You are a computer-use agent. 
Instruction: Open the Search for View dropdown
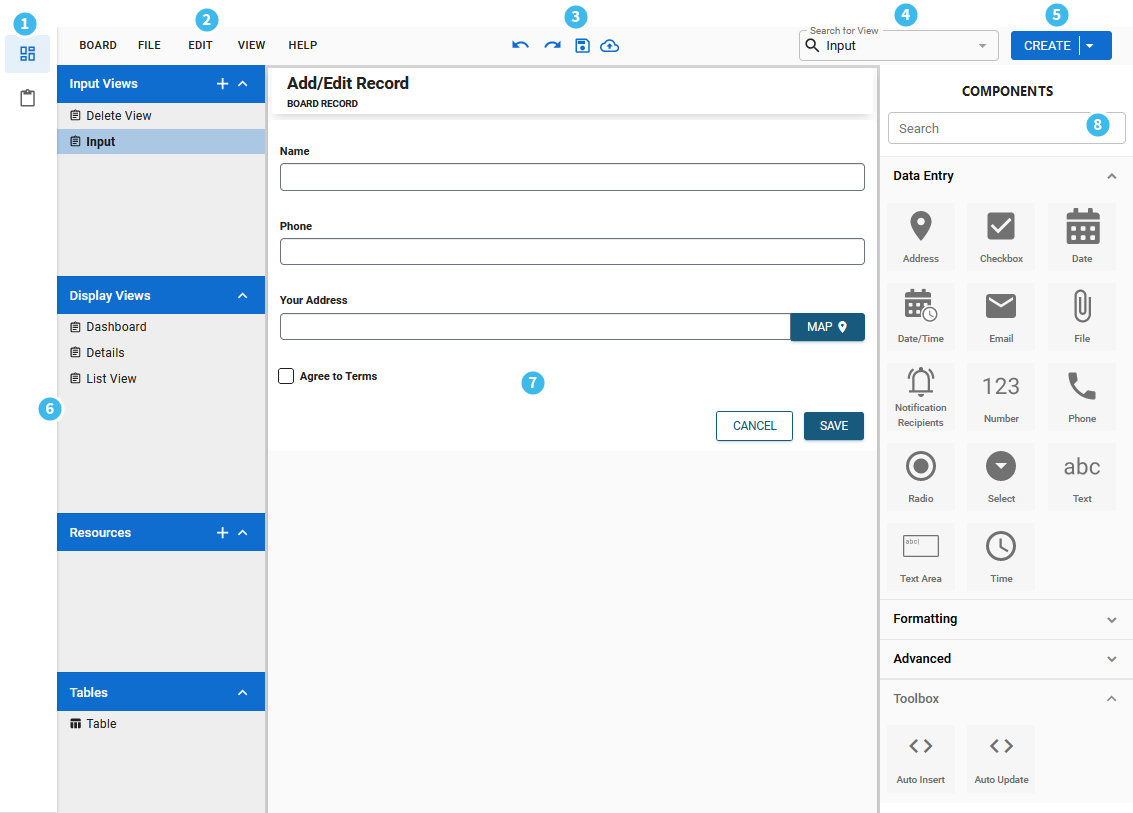pos(982,46)
